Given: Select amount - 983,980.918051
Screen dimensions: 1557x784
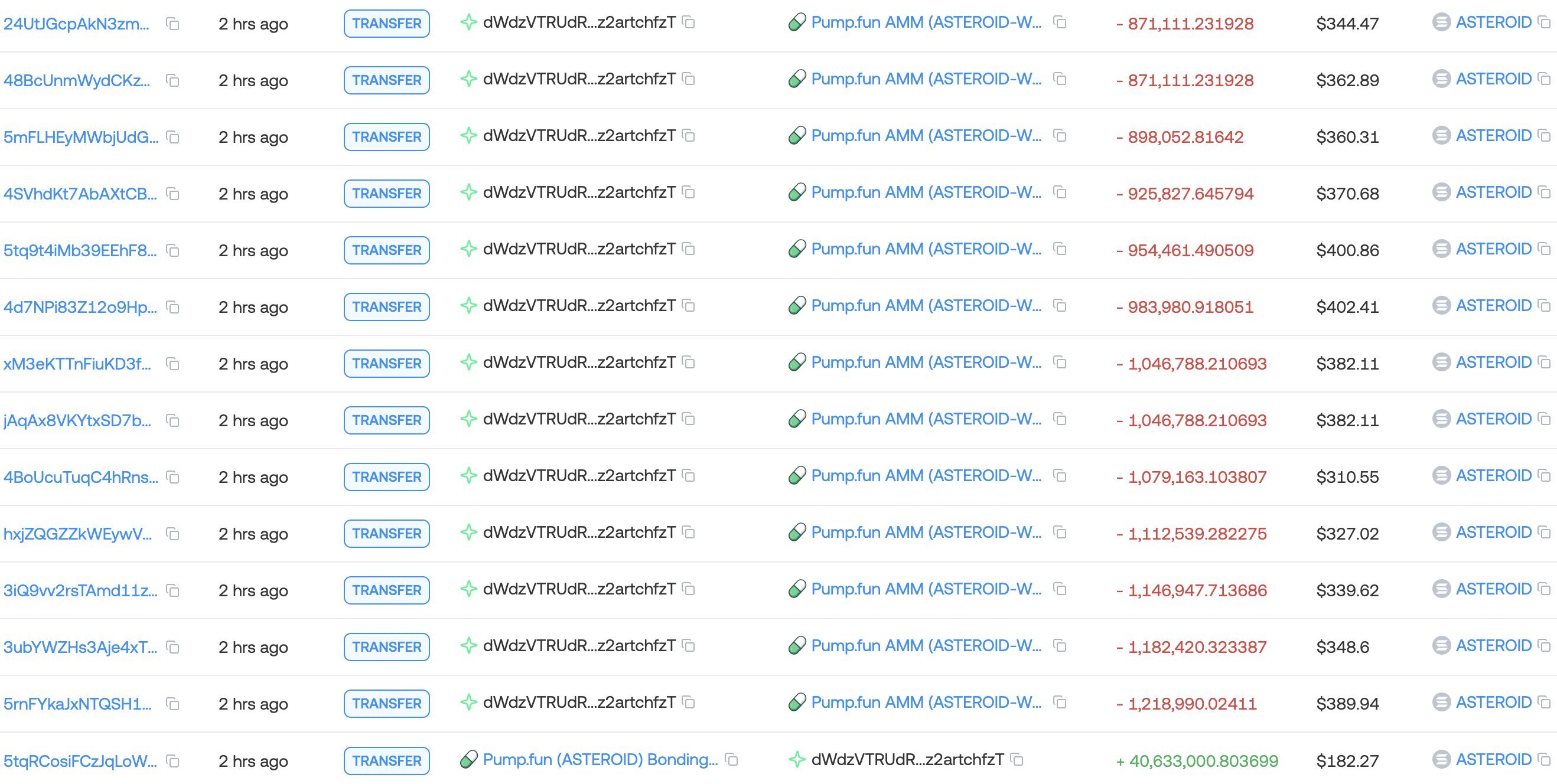Looking at the screenshot, I should (1185, 308).
